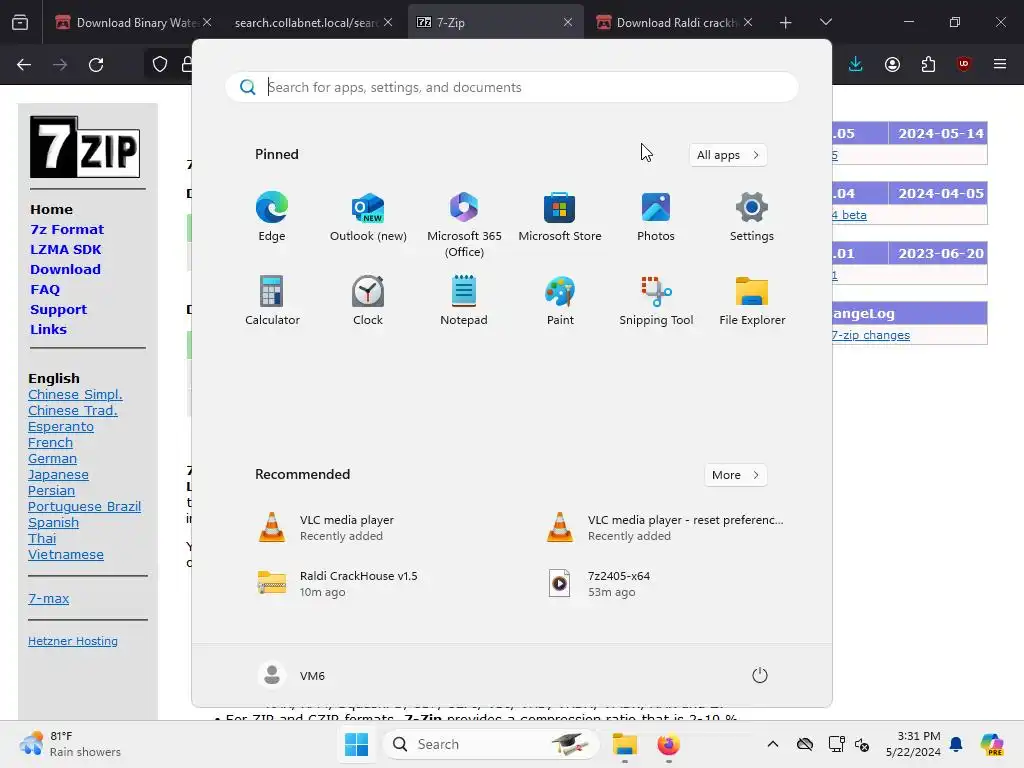Image resolution: width=1024 pixels, height=768 pixels.
Task: Open a new browser tab
Action: coord(786,23)
